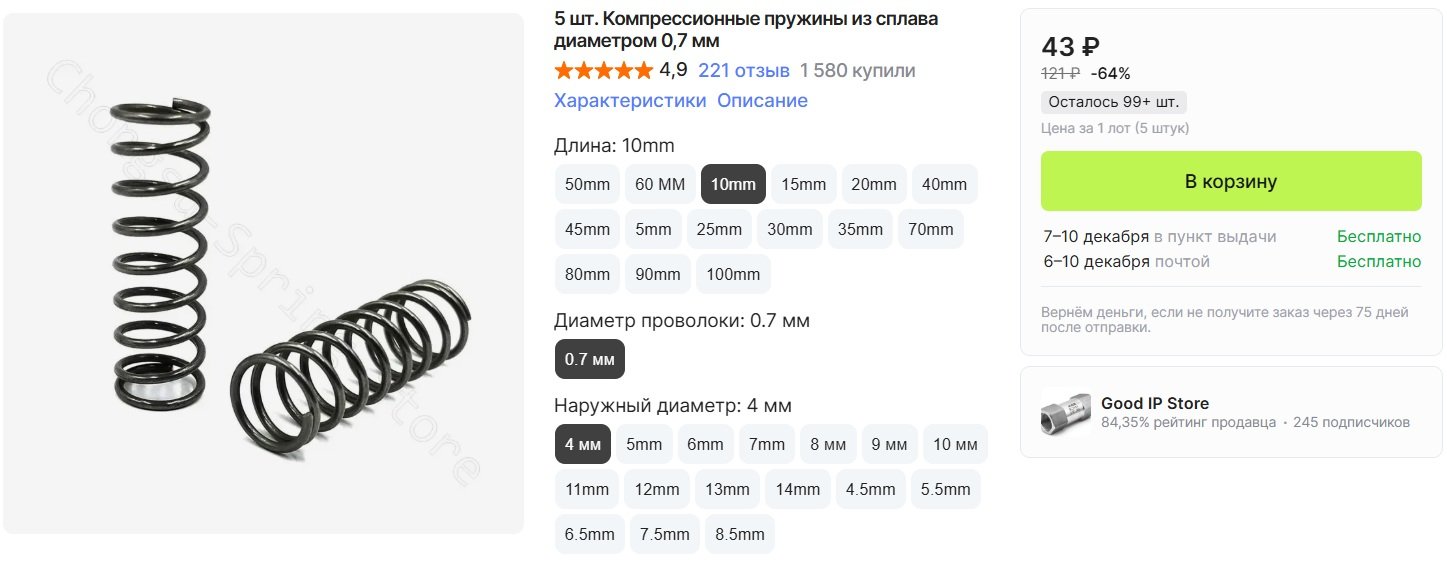The width and height of the screenshot is (1447, 572).
Task: Pick the 6.5mm outer diameter
Action: (590, 534)
